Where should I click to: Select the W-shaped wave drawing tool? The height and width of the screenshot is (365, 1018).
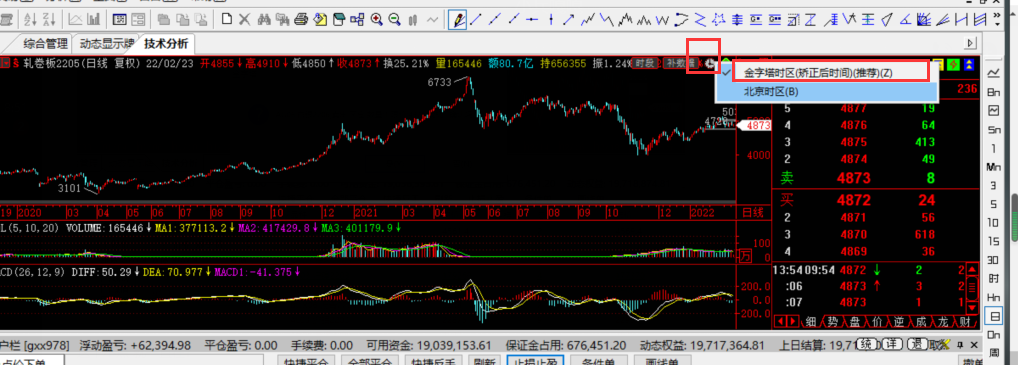(x=662, y=19)
